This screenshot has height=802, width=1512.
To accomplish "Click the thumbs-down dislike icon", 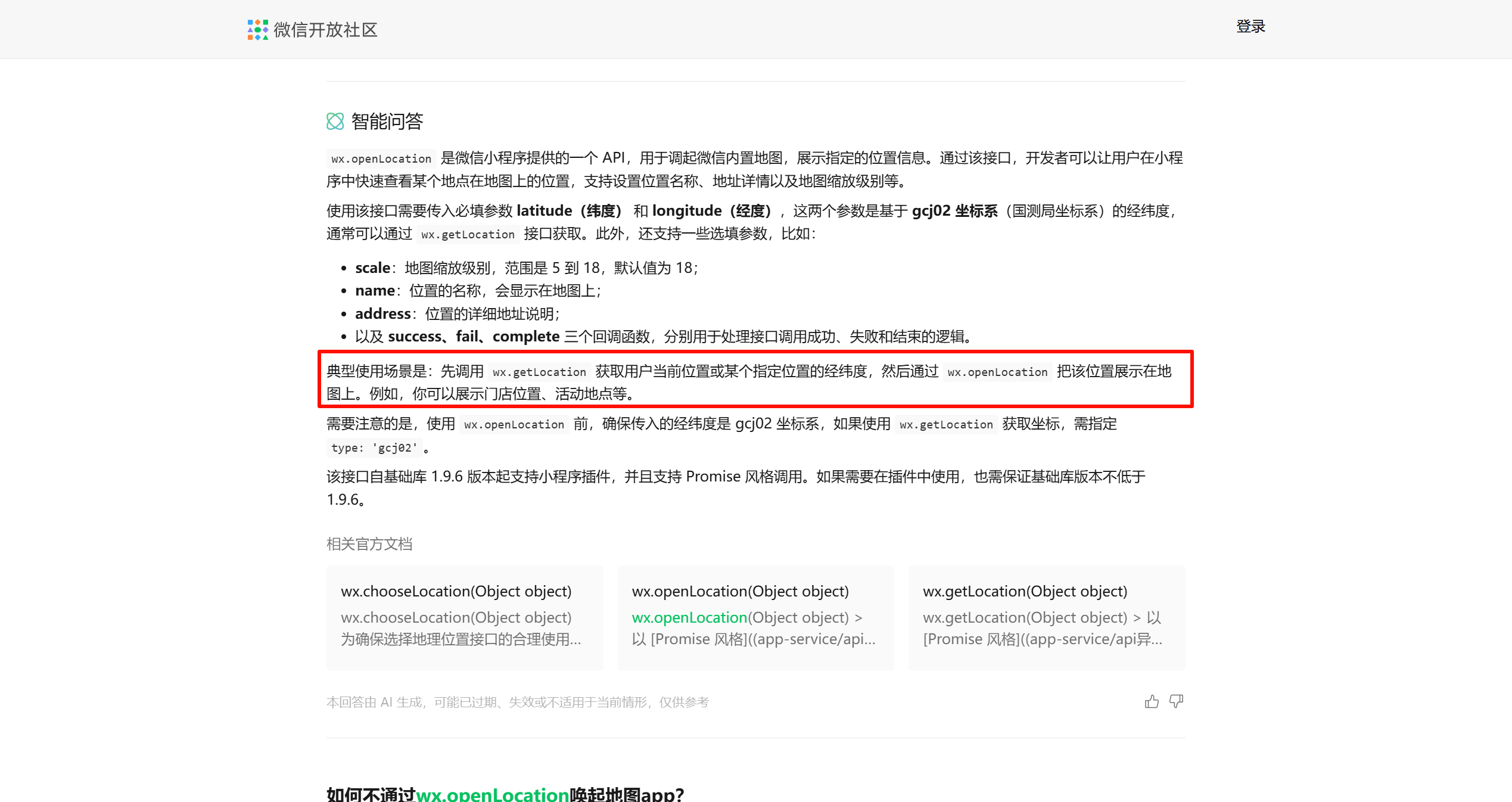I will click(1176, 701).
